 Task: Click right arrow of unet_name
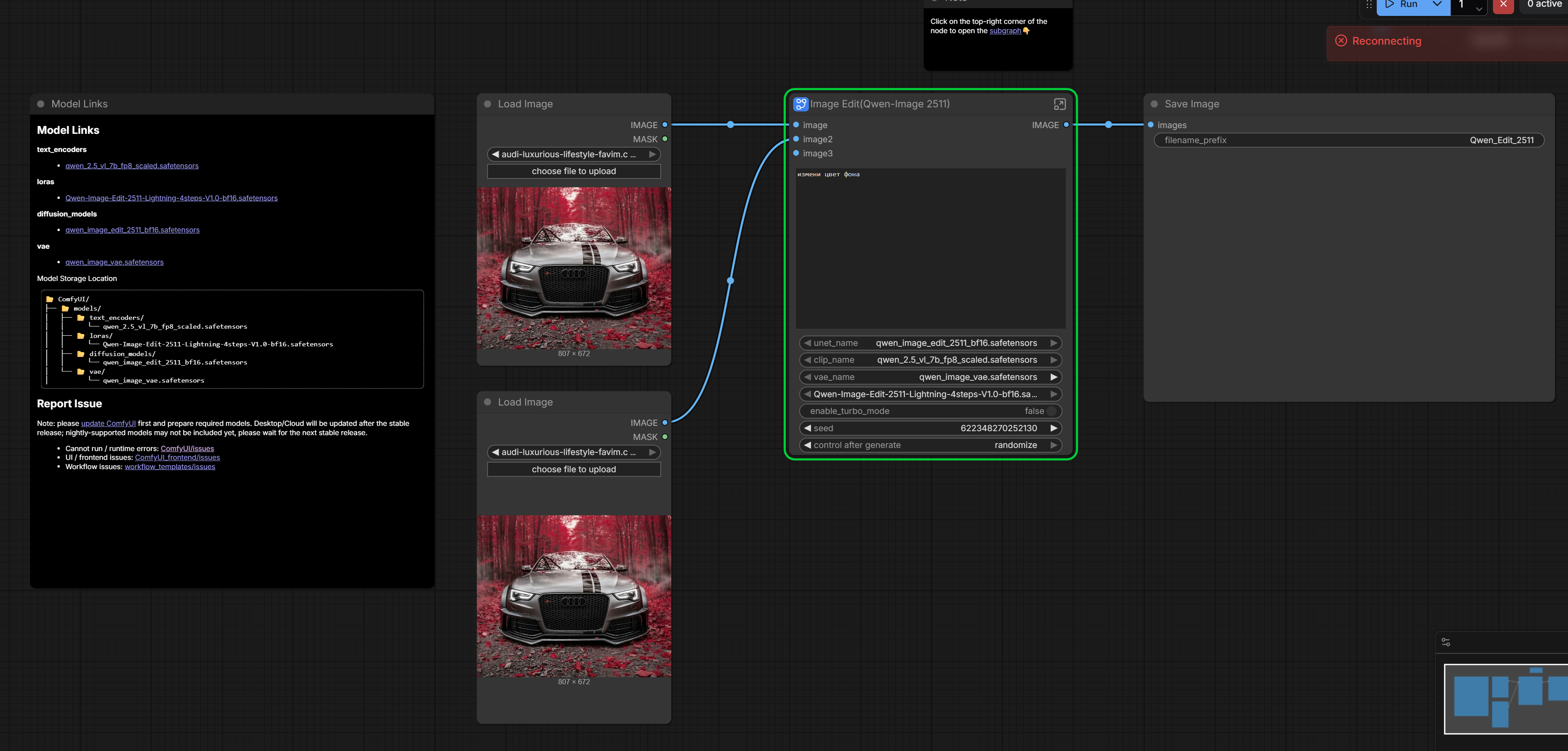pos(1054,343)
